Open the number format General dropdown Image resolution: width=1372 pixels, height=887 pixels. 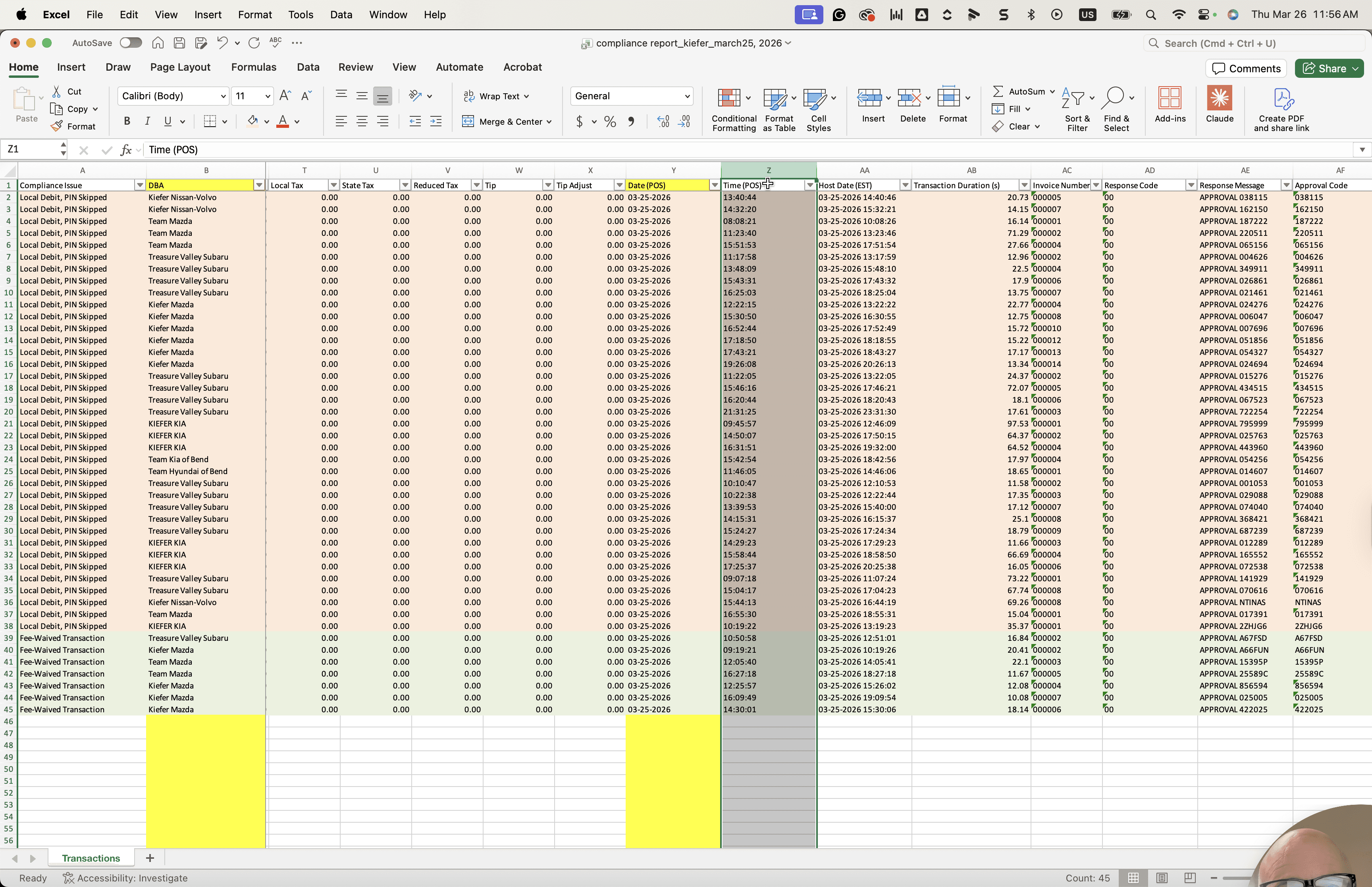687,96
